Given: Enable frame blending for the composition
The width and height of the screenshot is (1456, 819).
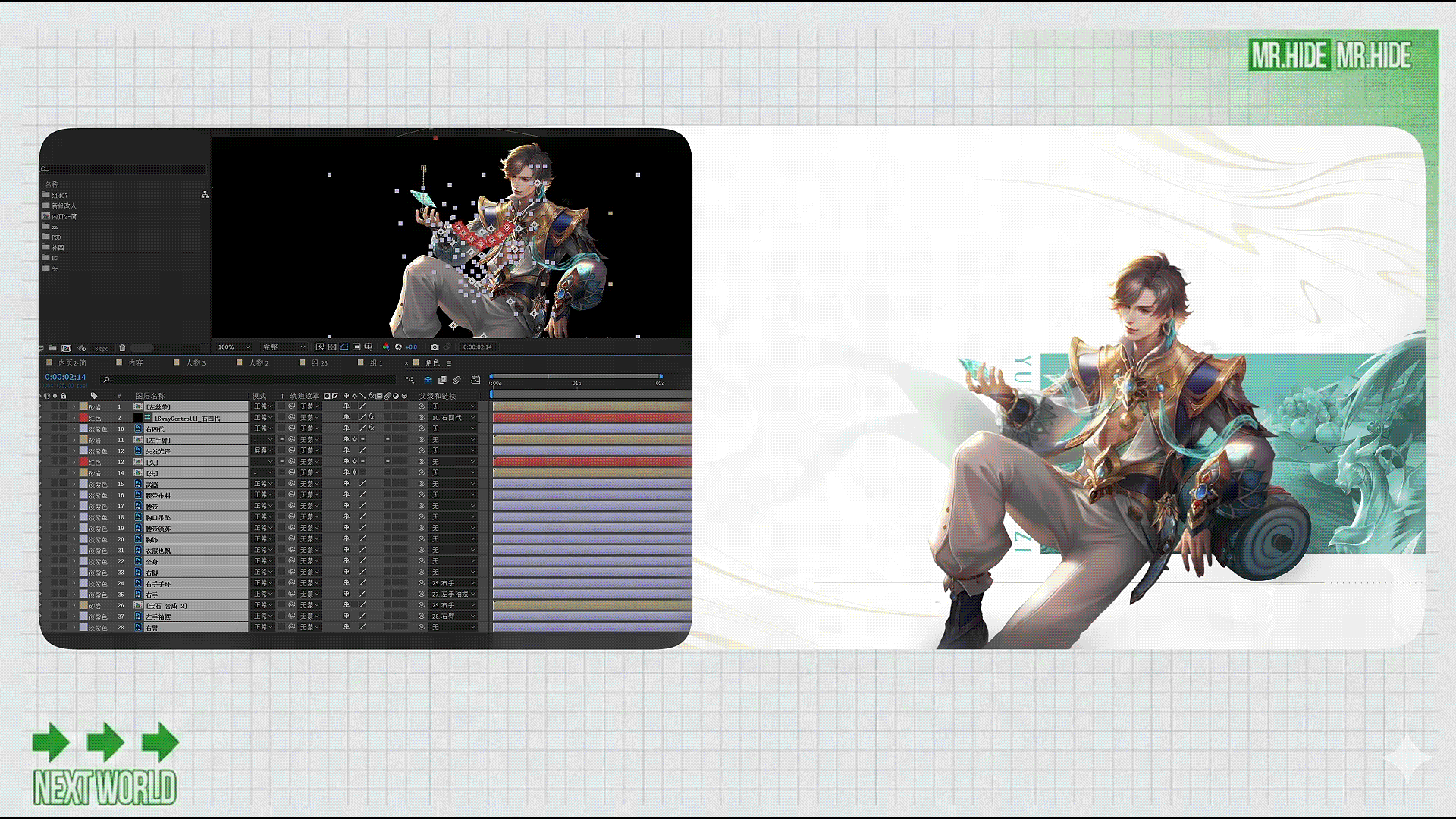Looking at the screenshot, I should point(442,380).
